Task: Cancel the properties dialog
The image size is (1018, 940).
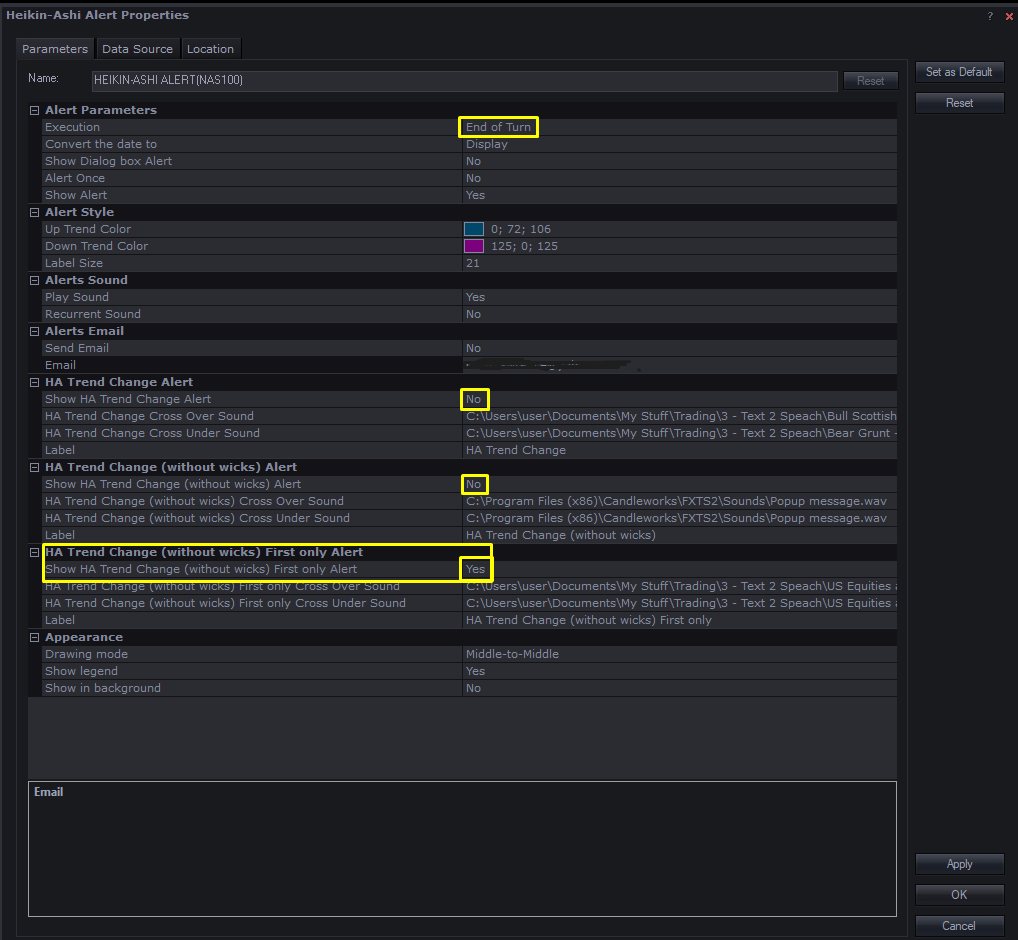Action: click(x=959, y=926)
